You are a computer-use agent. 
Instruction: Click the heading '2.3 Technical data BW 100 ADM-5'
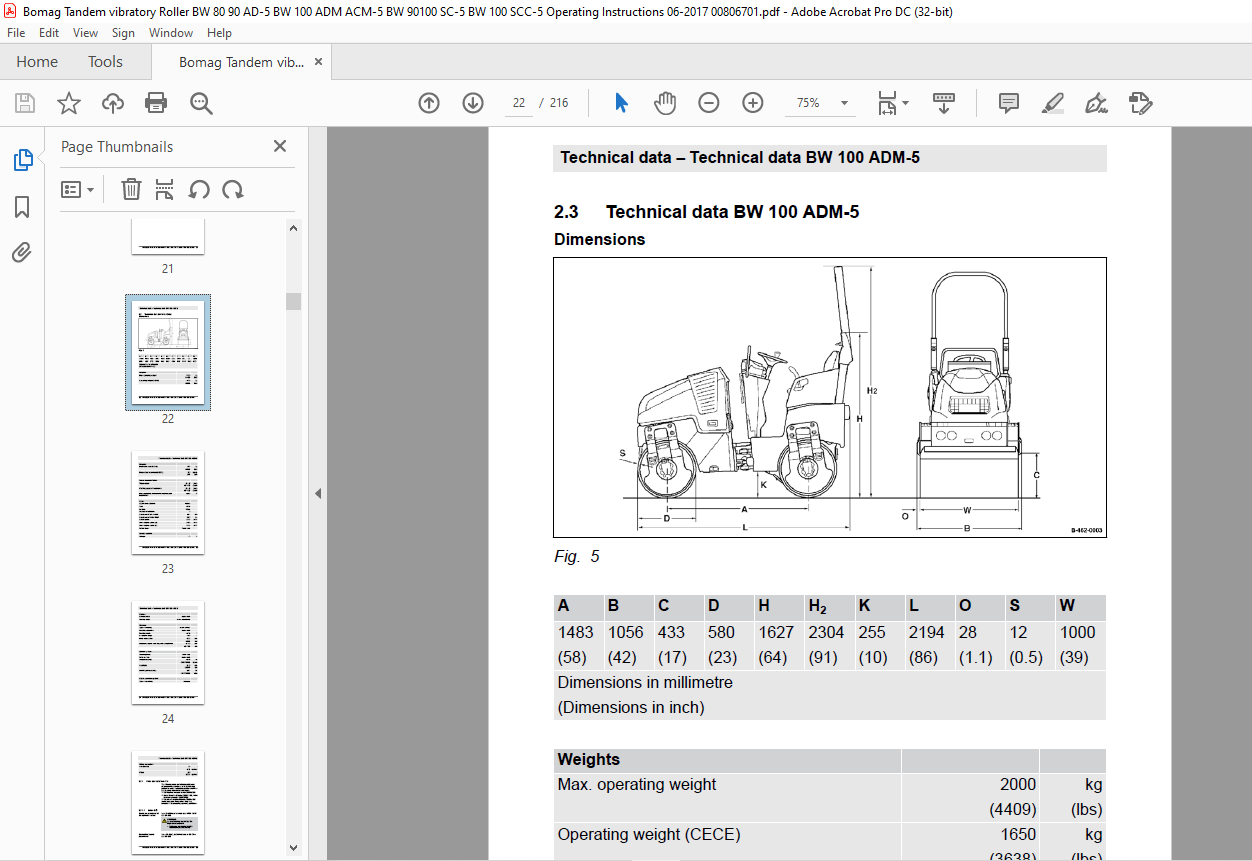coord(707,212)
